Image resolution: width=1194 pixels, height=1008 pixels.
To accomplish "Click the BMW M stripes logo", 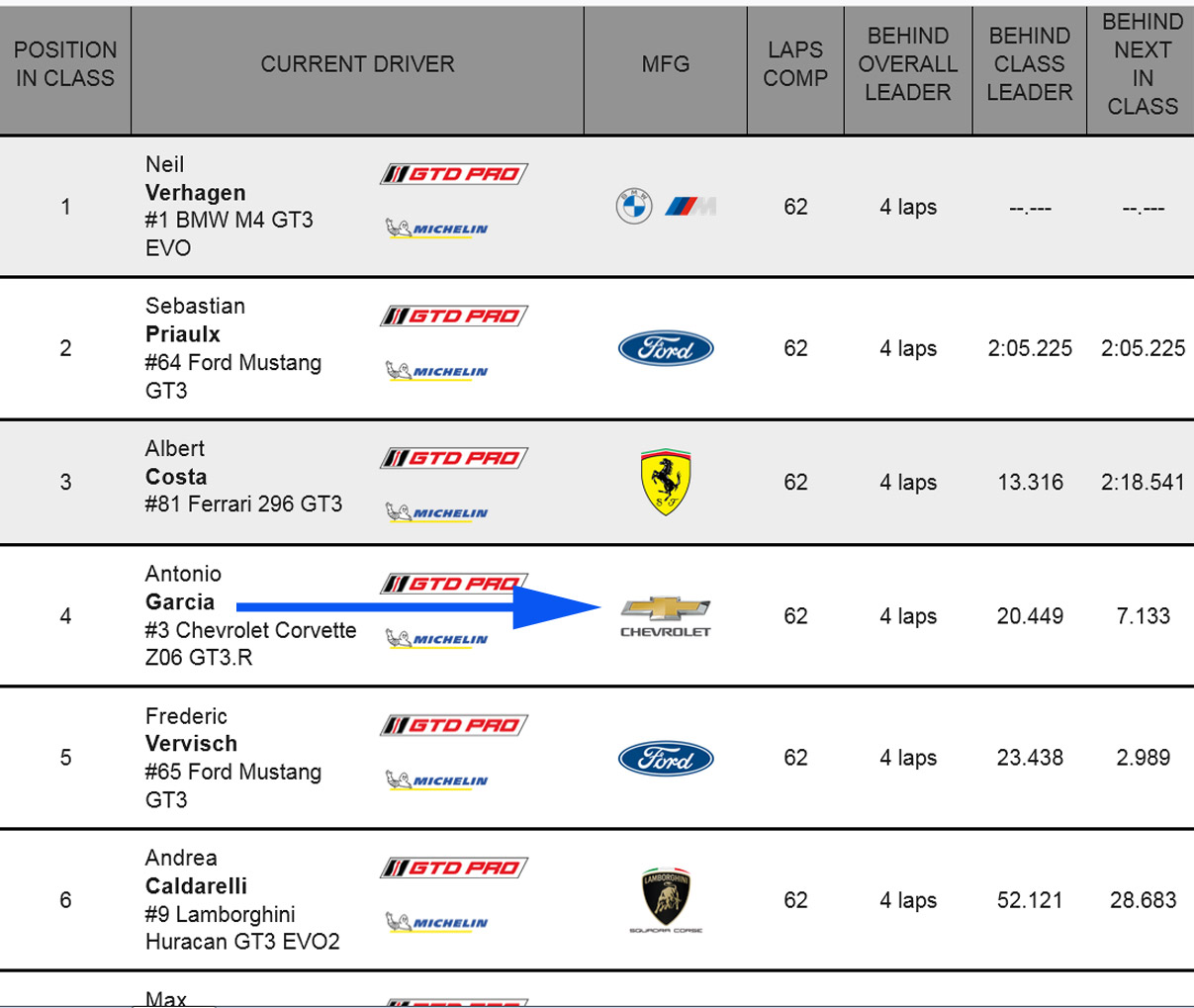I will point(690,206).
